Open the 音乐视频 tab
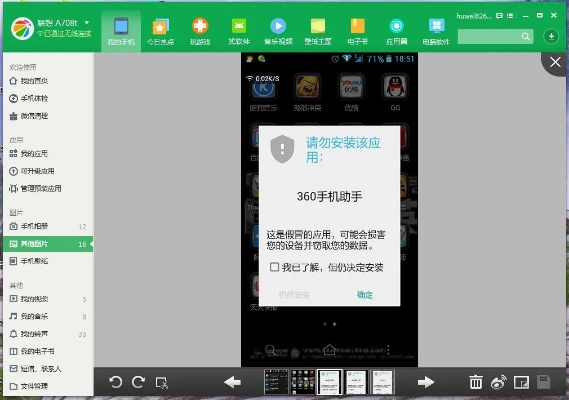Viewport: 569px width, 400px height. pos(278,32)
